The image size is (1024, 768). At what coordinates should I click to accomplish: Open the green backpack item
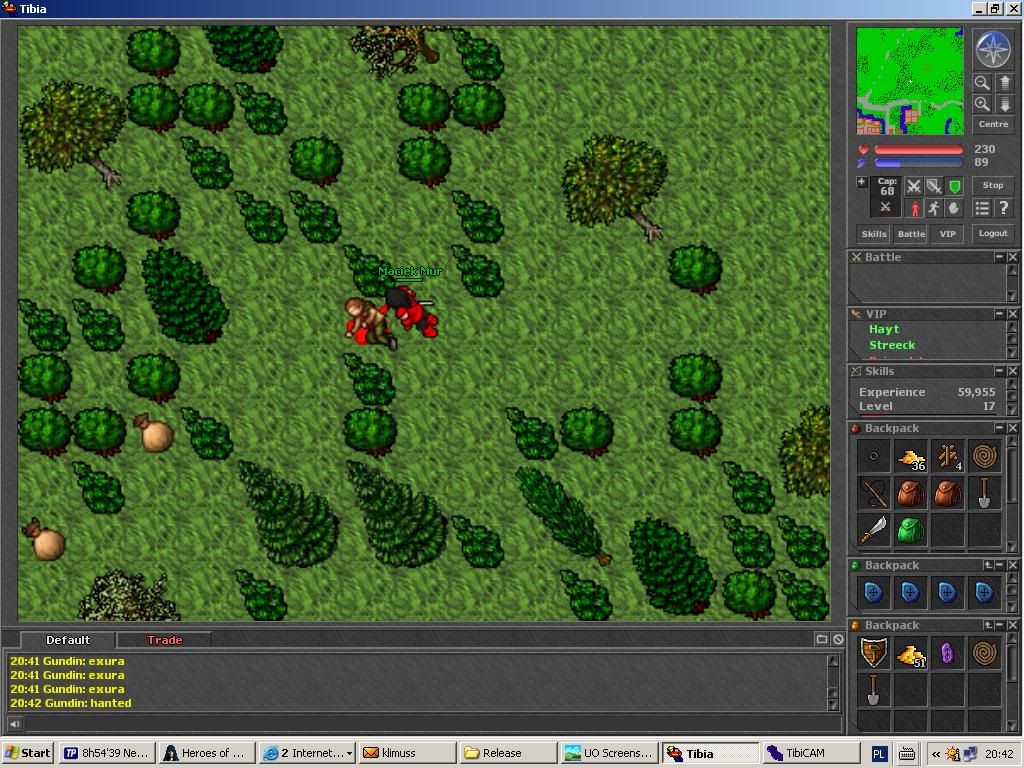910,530
